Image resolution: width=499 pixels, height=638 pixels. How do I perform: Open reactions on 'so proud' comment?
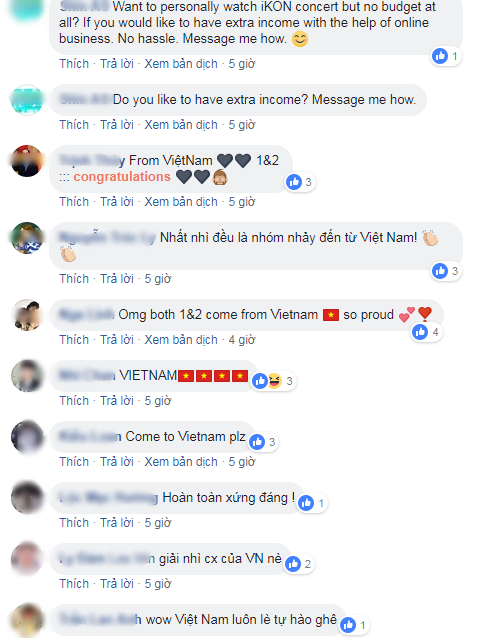427,332
